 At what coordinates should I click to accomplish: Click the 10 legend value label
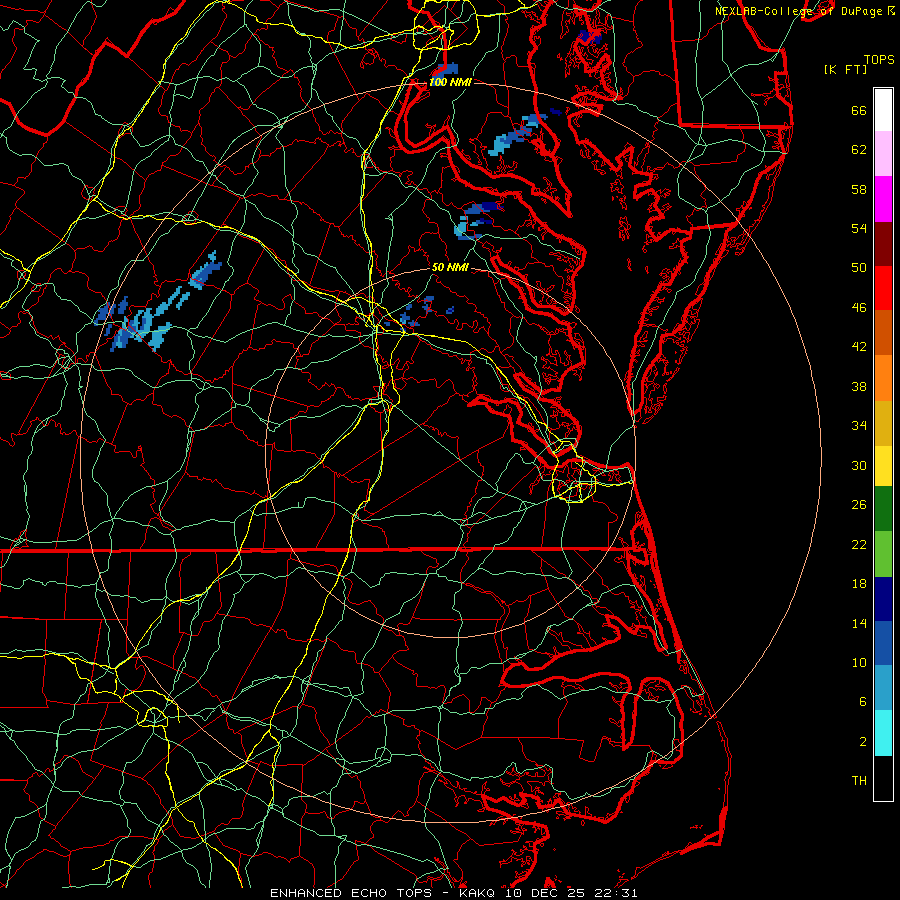click(859, 662)
